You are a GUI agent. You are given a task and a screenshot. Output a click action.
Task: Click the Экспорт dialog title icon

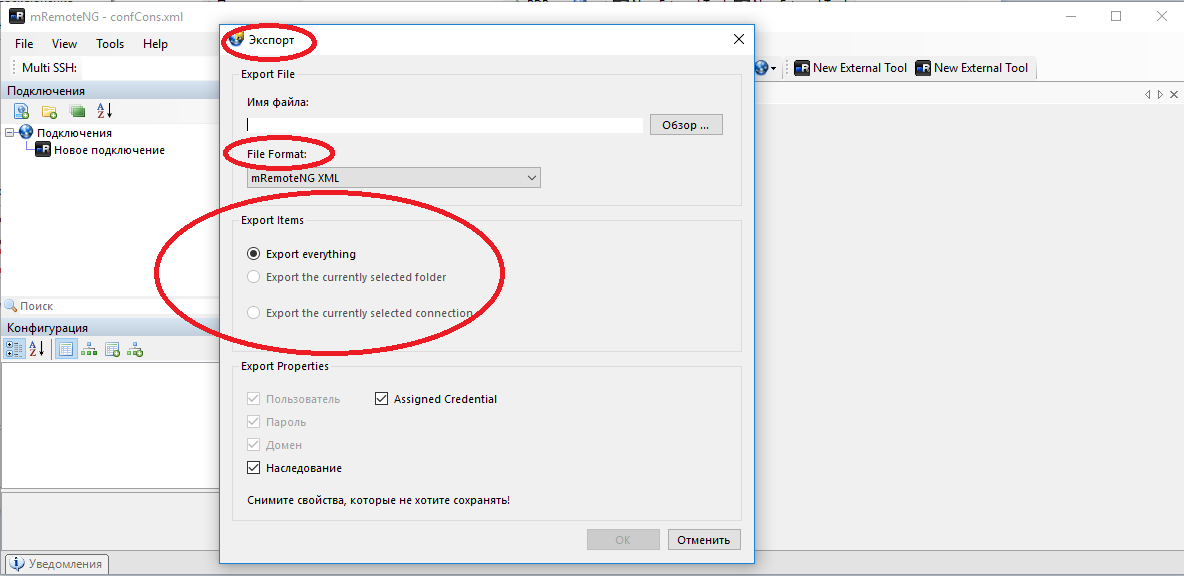click(236, 39)
